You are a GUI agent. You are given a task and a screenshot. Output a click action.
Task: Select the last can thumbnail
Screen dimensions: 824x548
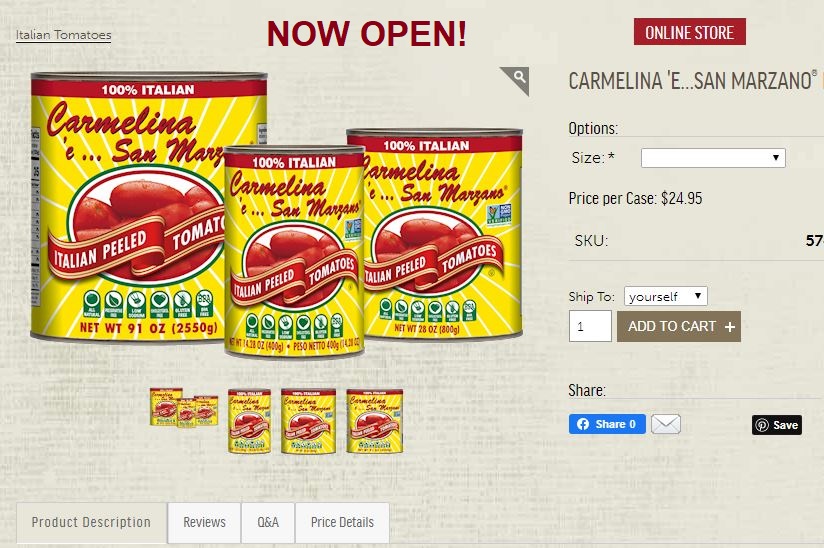coord(375,421)
